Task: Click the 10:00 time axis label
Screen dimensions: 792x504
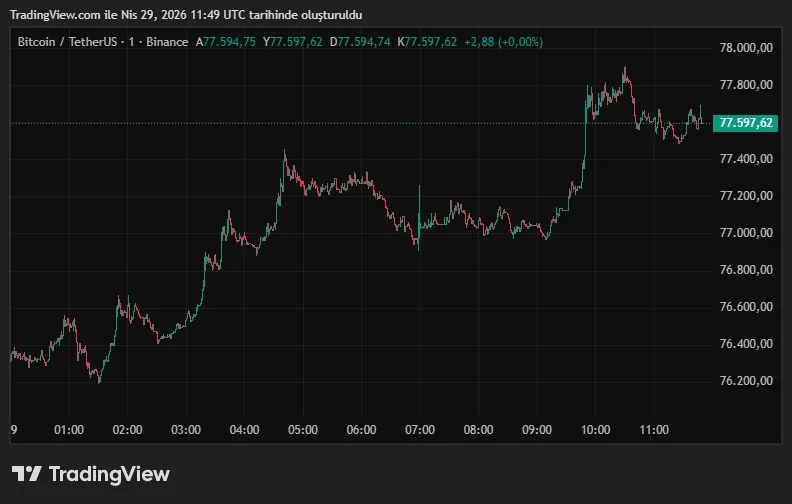Action: (596, 430)
